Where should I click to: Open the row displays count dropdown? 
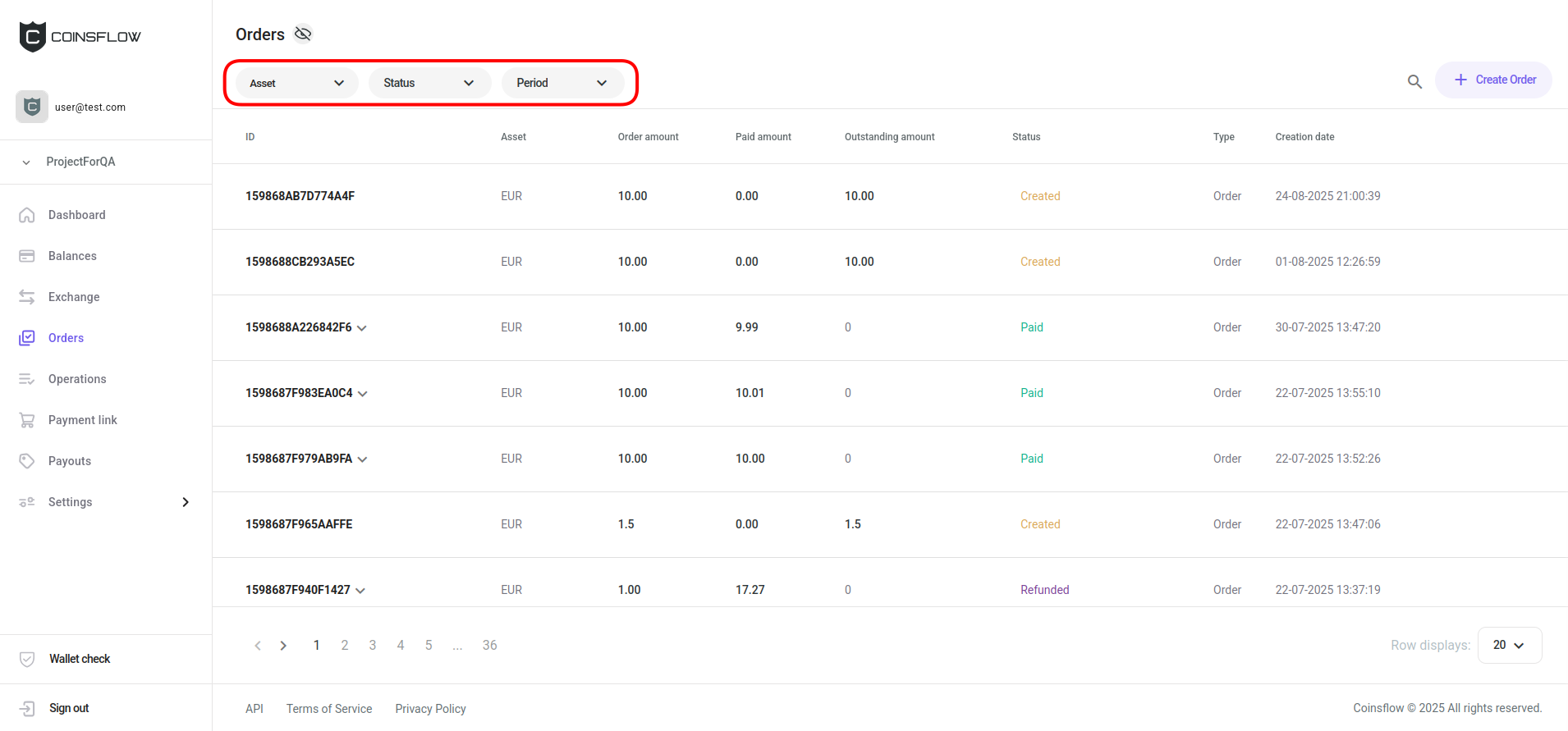[1509, 645]
